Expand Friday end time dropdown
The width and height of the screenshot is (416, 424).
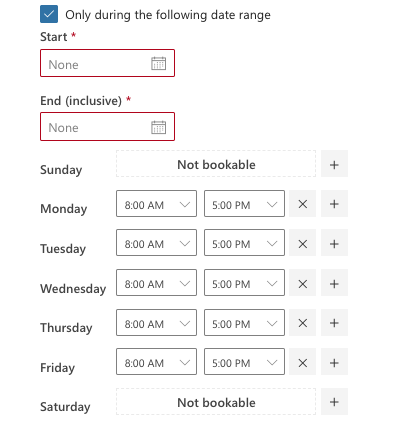pyautogui.click(x=244, y=362)
